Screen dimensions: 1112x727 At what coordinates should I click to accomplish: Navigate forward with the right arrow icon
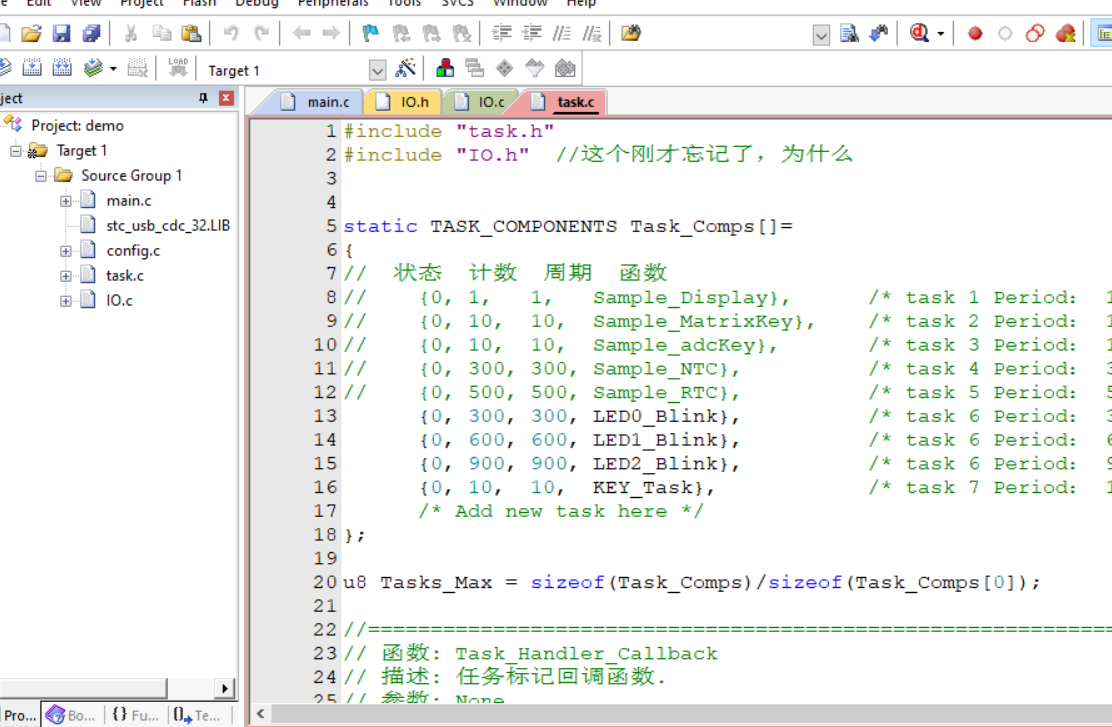point(331,33)
